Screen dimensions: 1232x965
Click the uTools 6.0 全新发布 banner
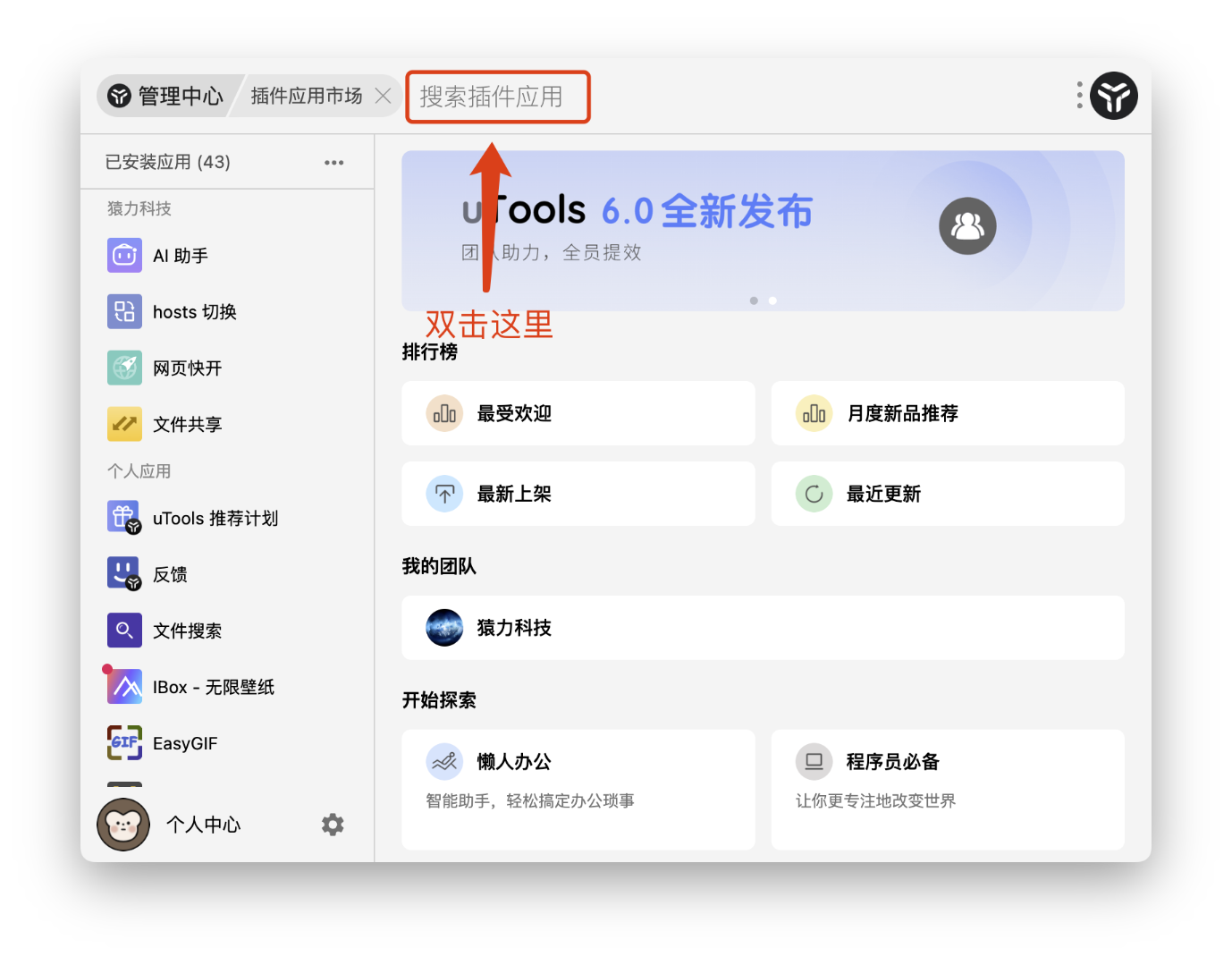(763, 231)
